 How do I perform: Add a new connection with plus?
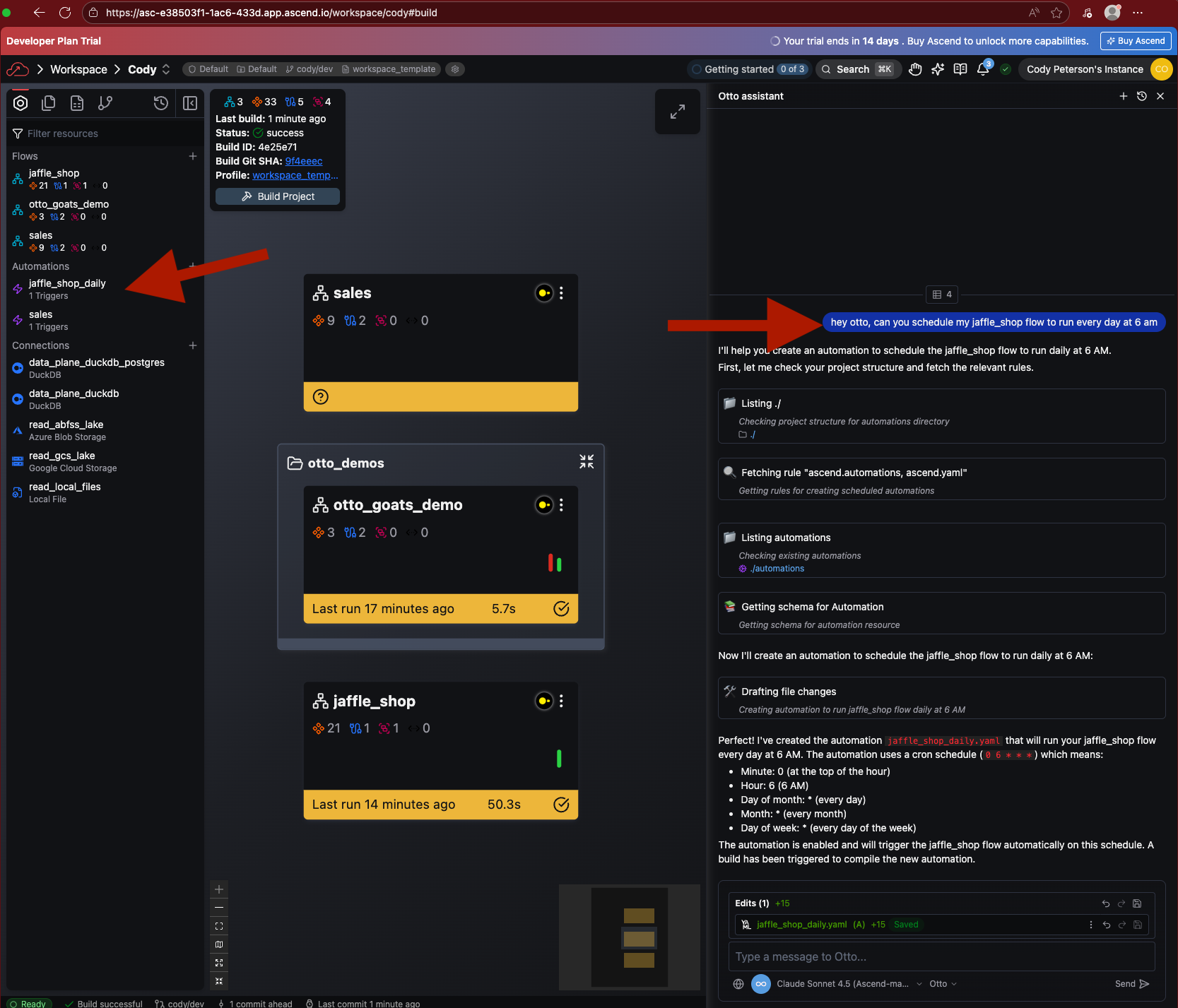tap(193, 345)
